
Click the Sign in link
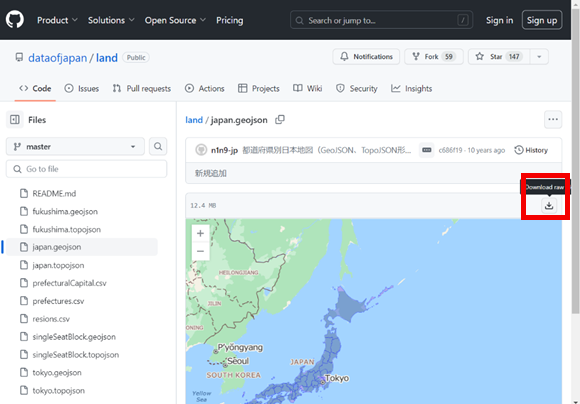point(499,20)
